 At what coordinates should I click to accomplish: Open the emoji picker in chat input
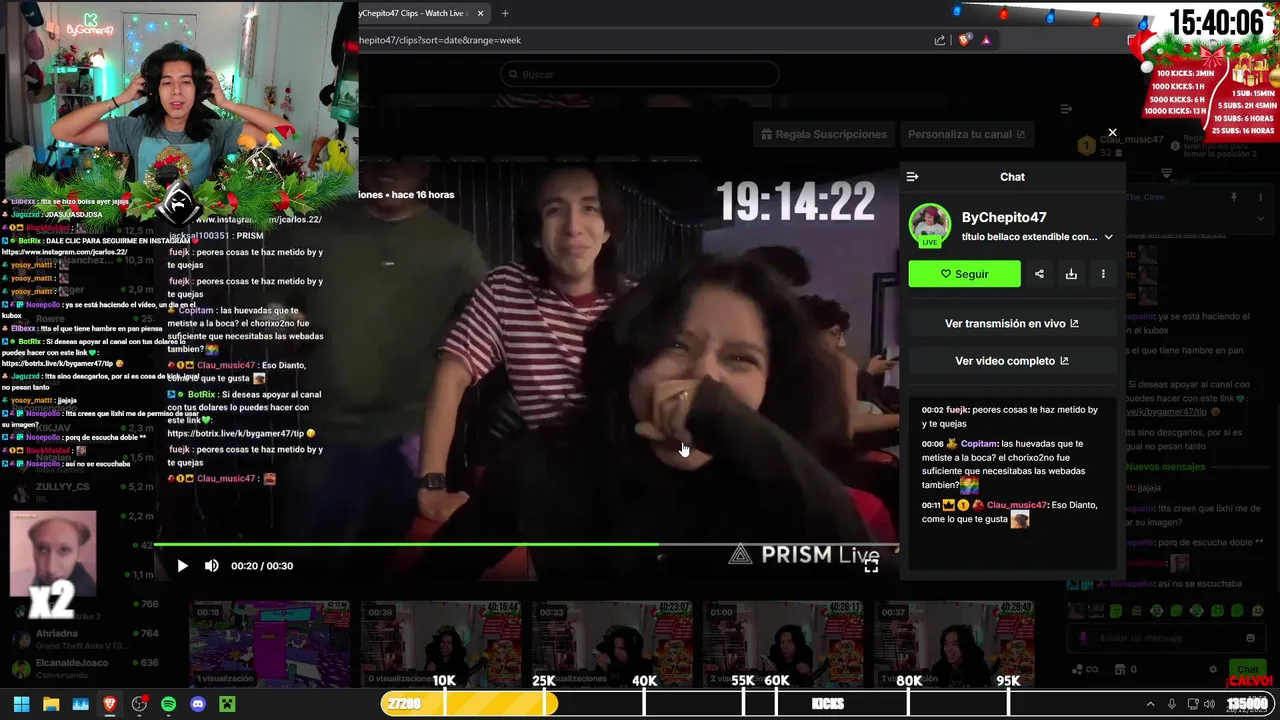click(x=1250, y=638)
